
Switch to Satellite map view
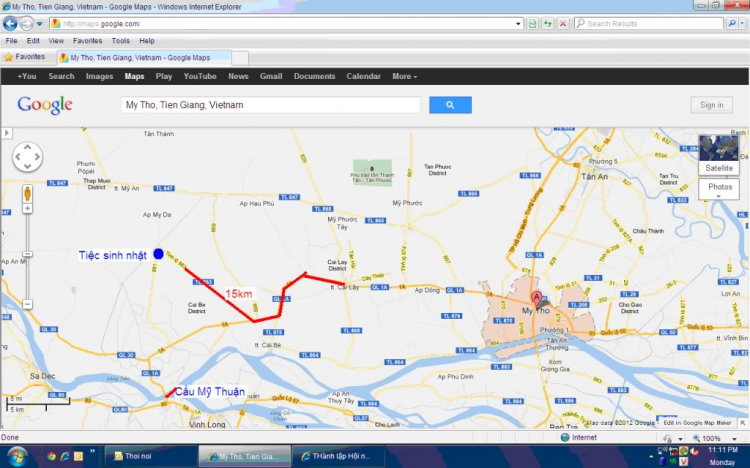pyautogui.click(x=719, y=155)
